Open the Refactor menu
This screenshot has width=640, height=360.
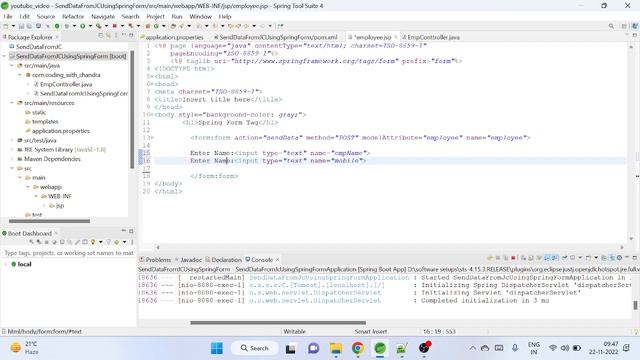(73, 16)
